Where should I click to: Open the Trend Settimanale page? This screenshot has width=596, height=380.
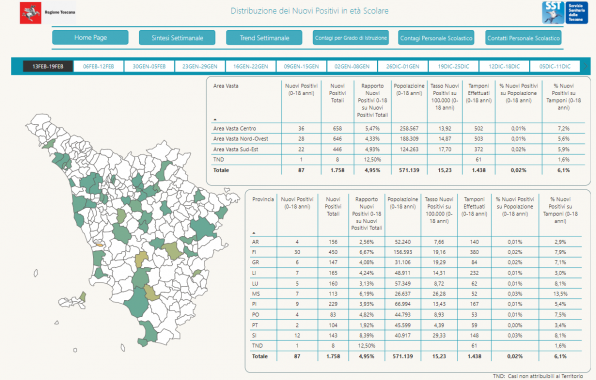click(x=264, y=38)
